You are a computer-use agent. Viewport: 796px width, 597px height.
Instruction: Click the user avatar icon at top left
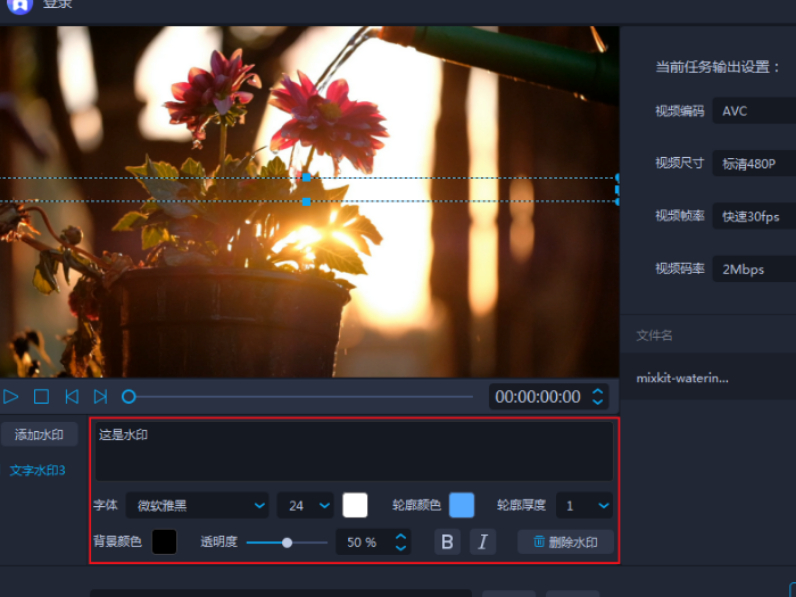coord(20,6)
